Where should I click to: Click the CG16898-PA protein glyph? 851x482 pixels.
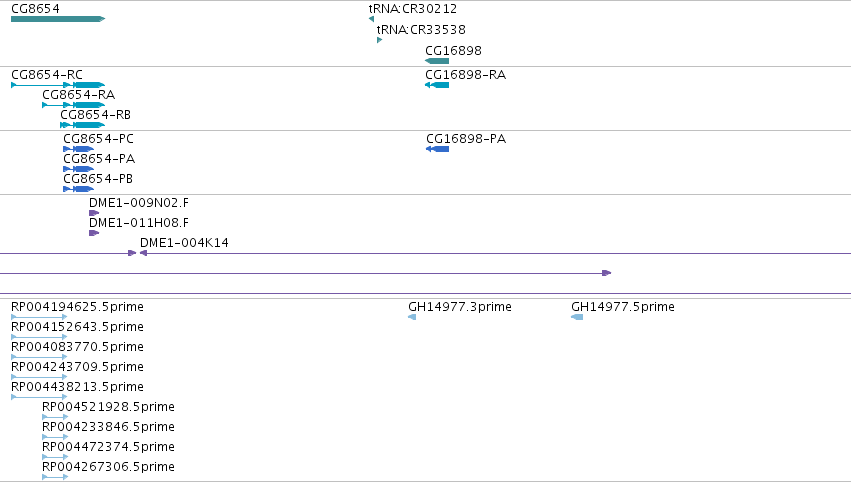coord(437,149)
